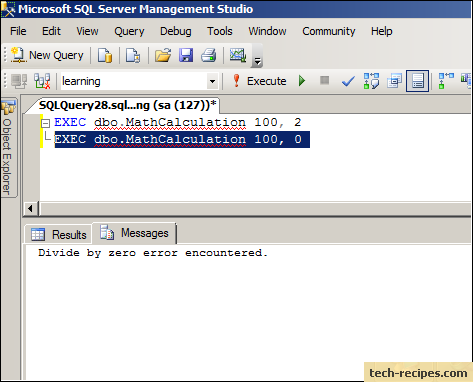Collapse the EXEC code block outline
Viewport: 473px width, 382px height.
[45, 124]
